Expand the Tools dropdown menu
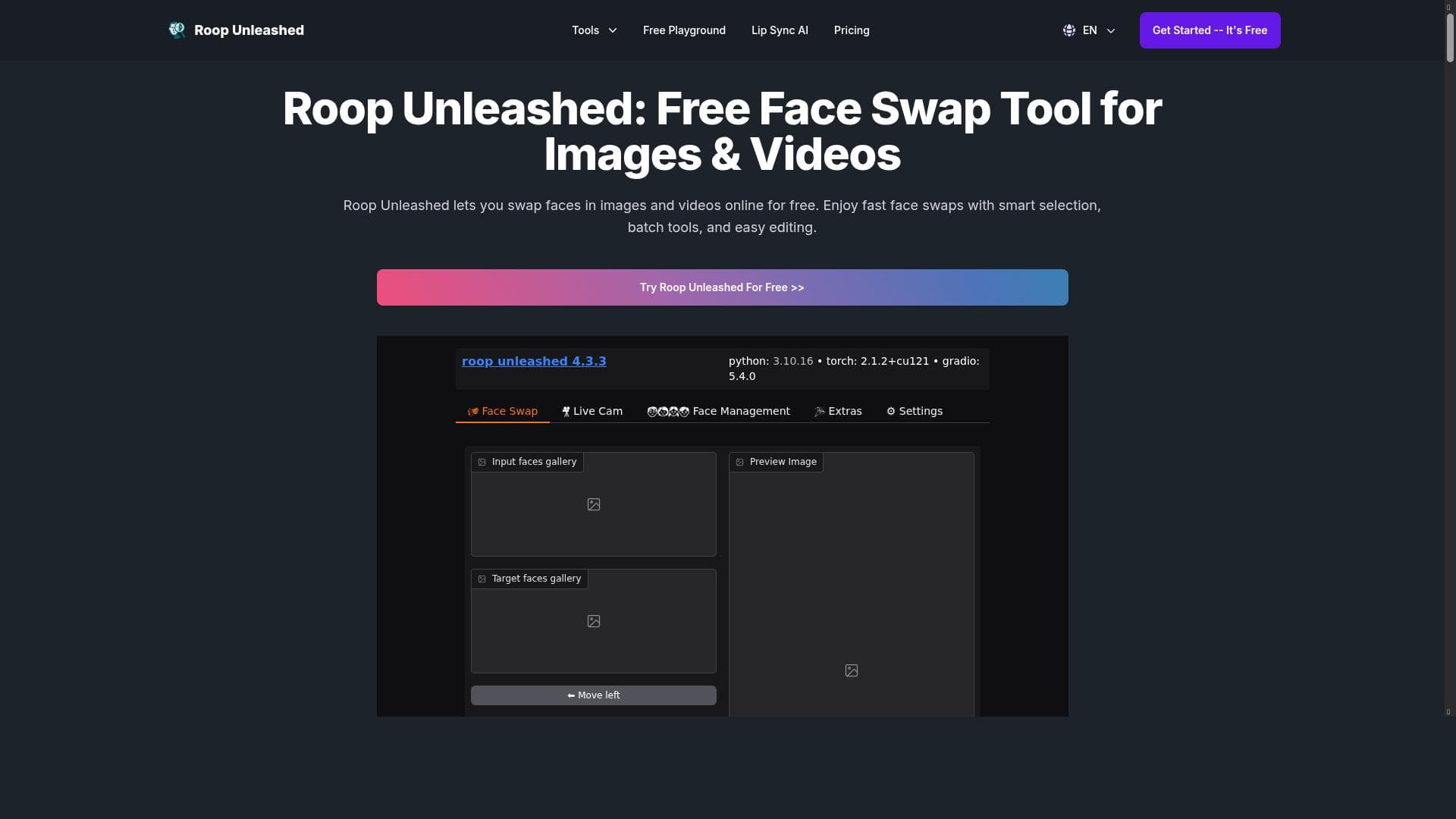Screen dimensions: 1456x819 tap(585, 30)
